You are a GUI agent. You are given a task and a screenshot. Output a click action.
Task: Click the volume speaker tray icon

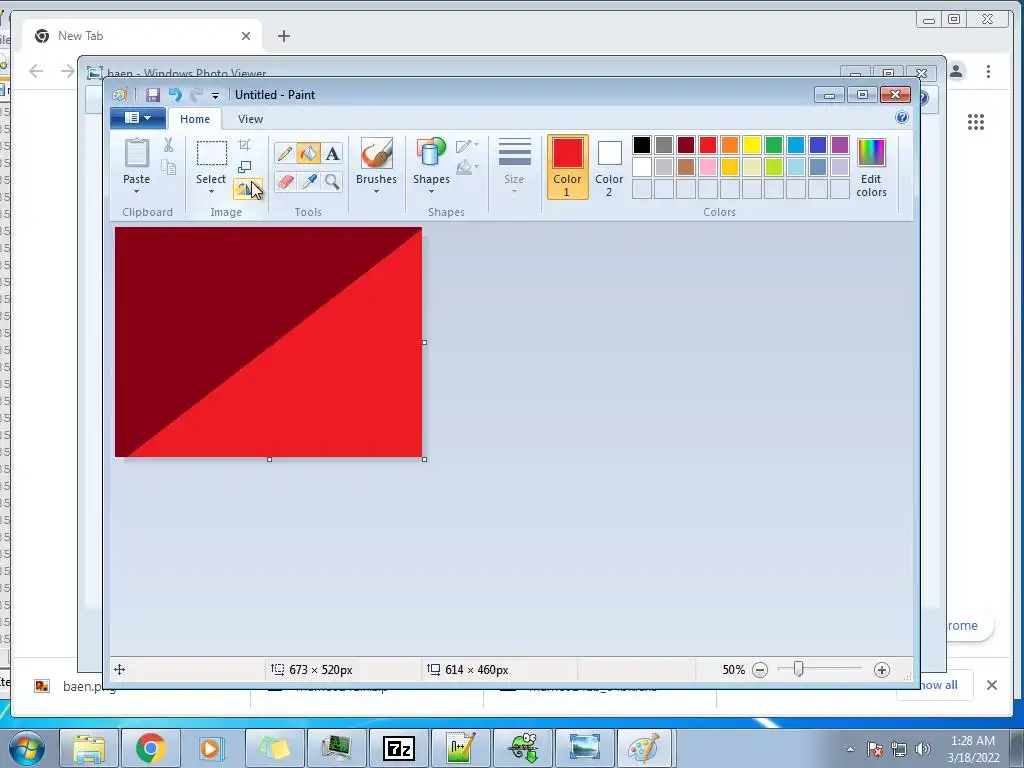(923, 749)
